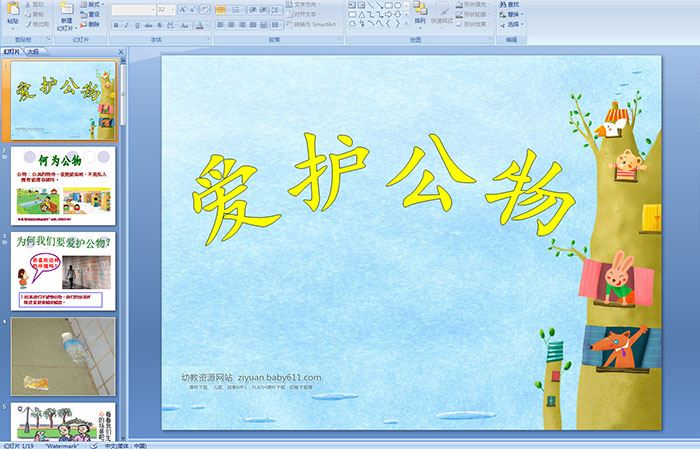This screenshot has width=700, height=449.
Task: Switch to the Outline (大纲) tab
Action: 34,50
